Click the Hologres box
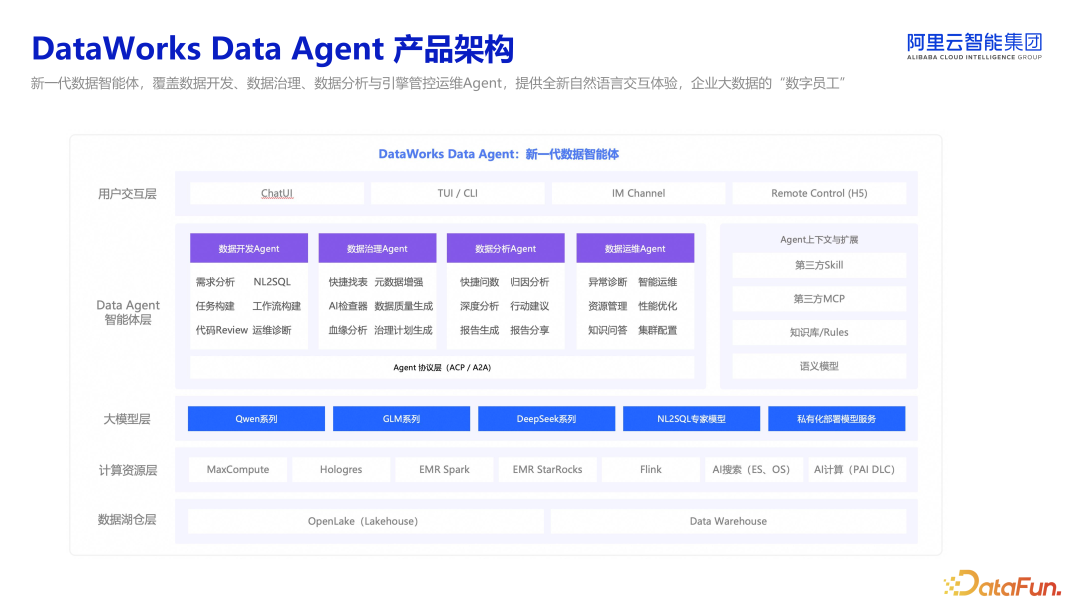1080x608 pixels. 341,470
